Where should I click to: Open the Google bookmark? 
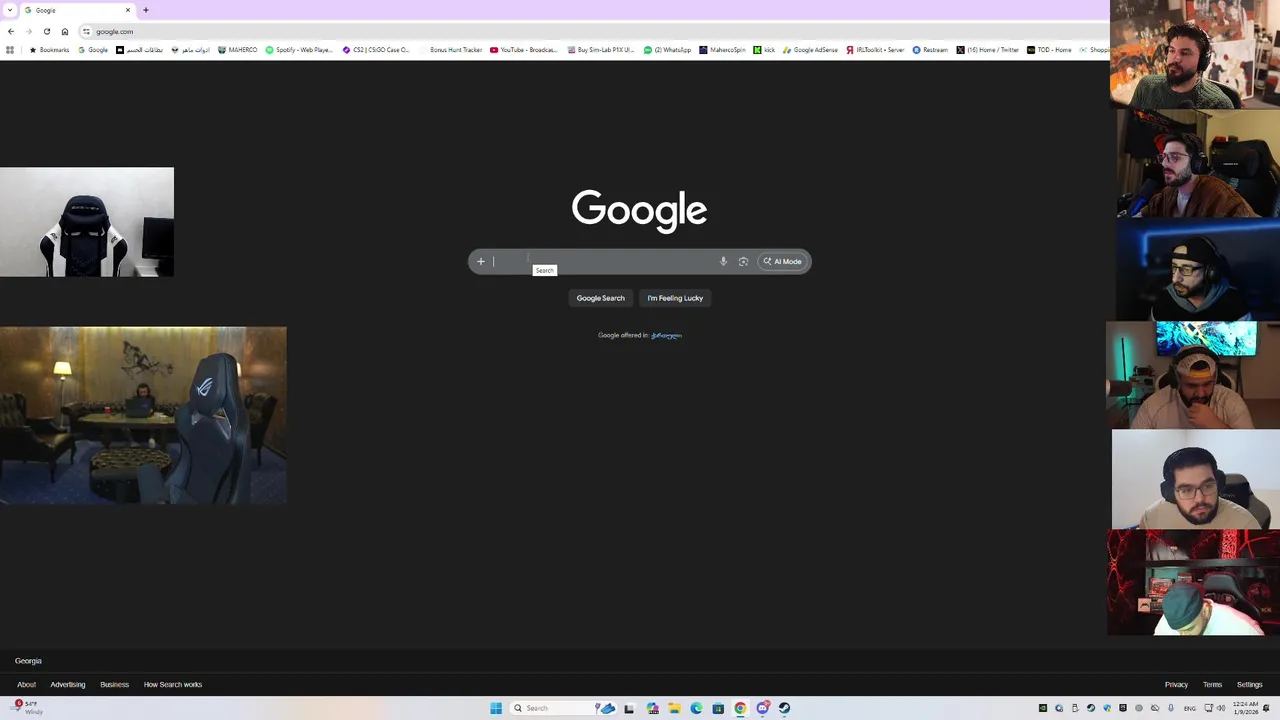(93, 50)
